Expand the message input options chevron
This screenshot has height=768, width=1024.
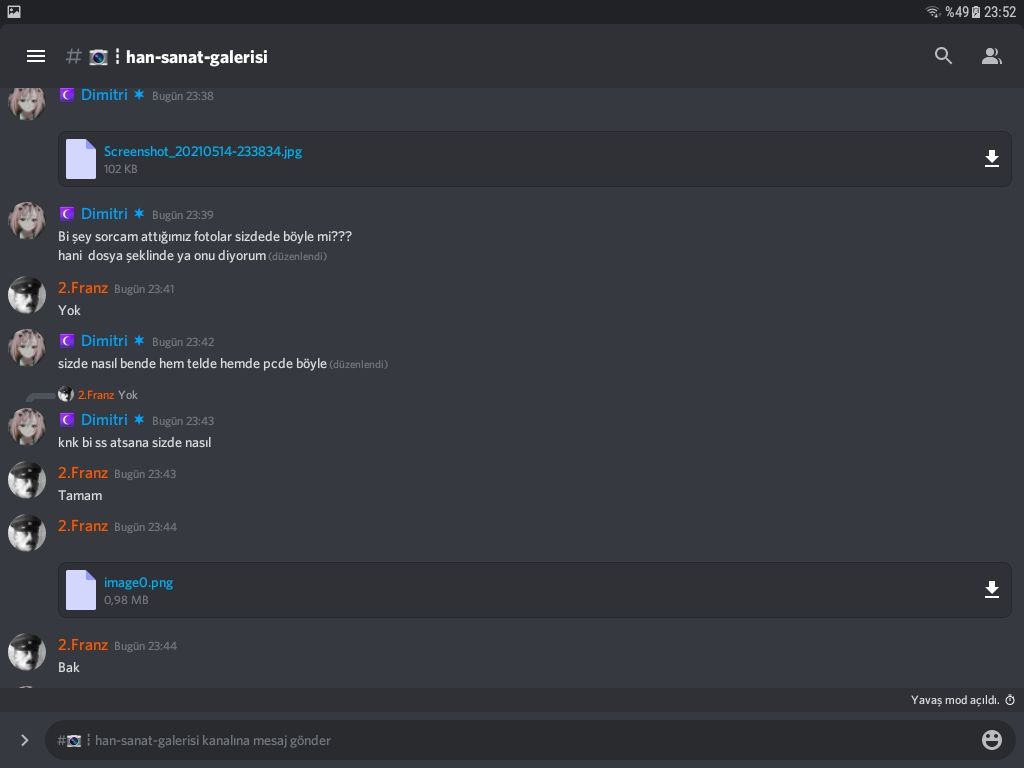tap(24, 740)
